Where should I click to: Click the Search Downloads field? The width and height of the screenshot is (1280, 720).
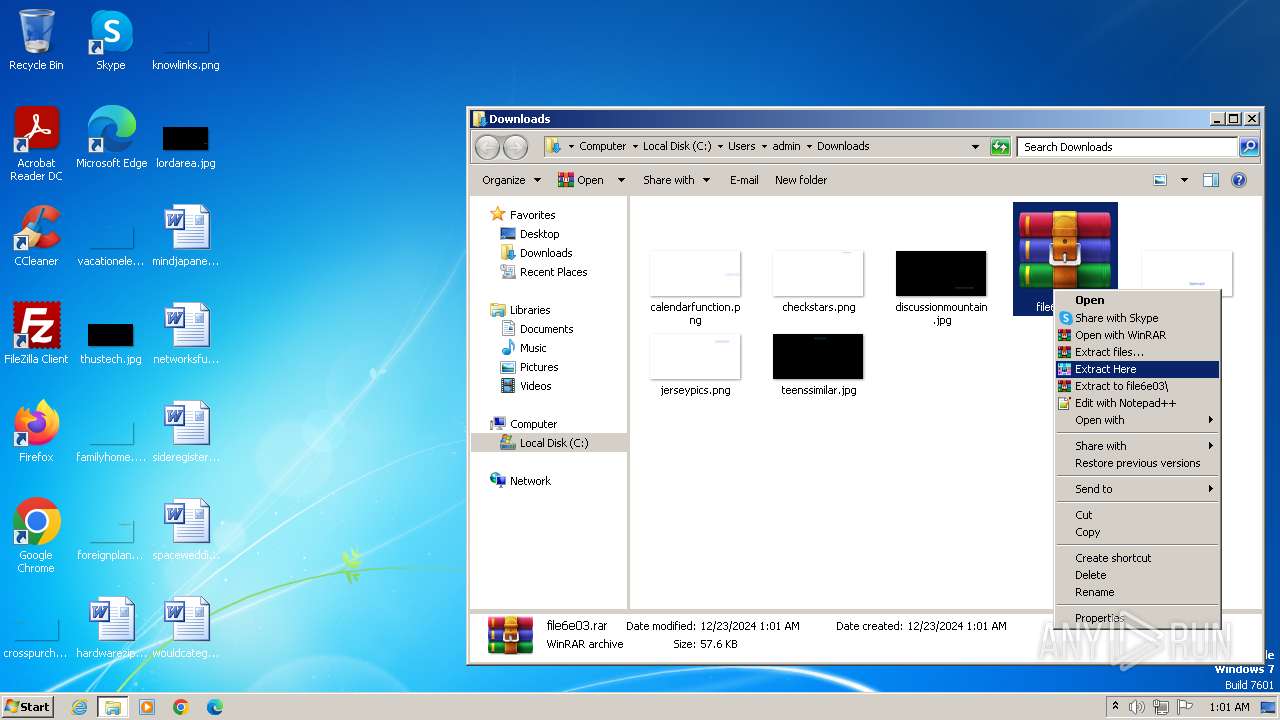click(x=1128, y=147)
